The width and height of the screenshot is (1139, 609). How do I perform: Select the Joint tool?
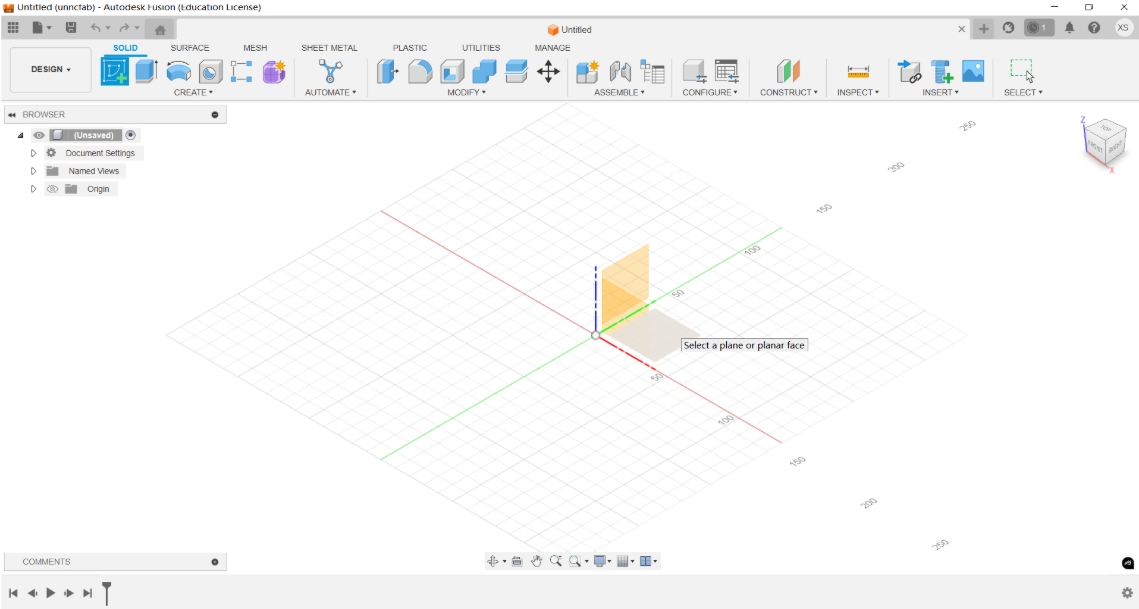620,71
